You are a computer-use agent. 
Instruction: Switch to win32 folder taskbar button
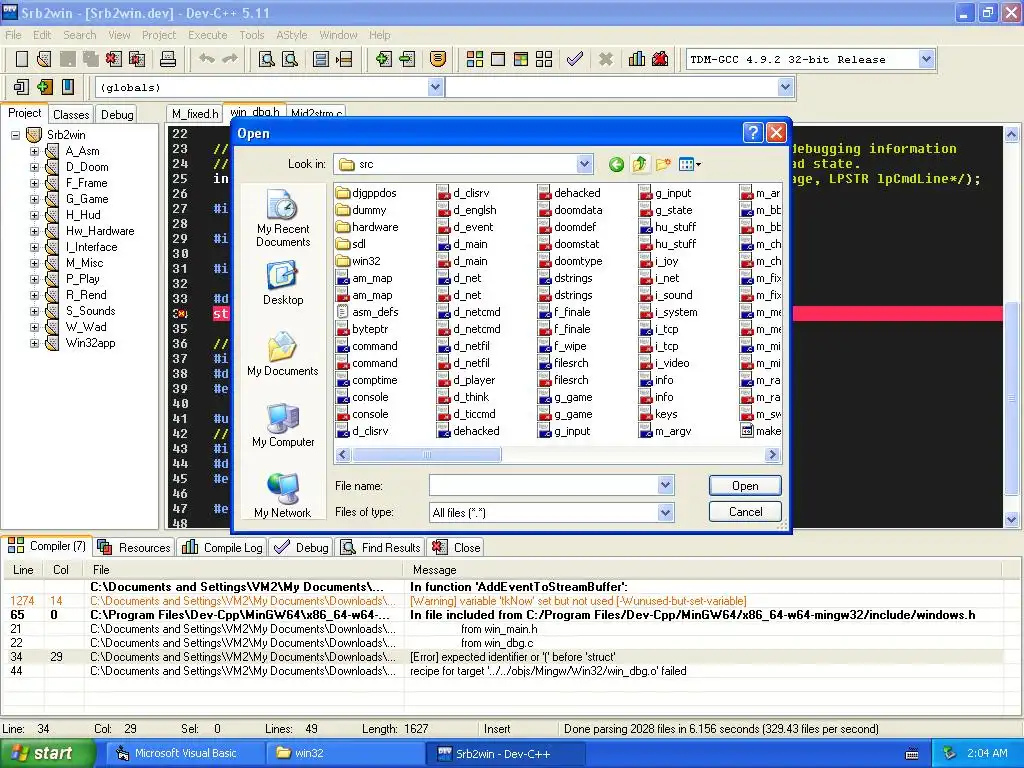coord(345,753)
